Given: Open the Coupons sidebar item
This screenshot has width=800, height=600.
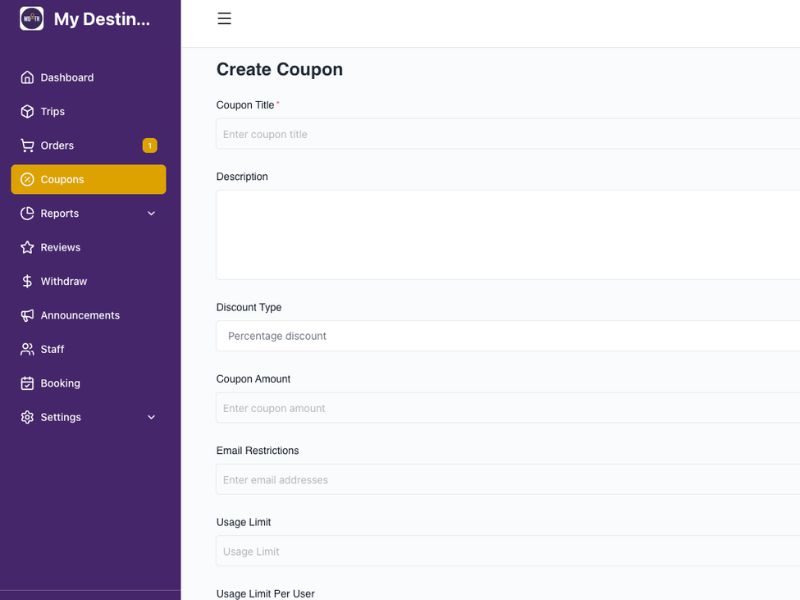Looking at the screenshot, I should pos(88,180).
